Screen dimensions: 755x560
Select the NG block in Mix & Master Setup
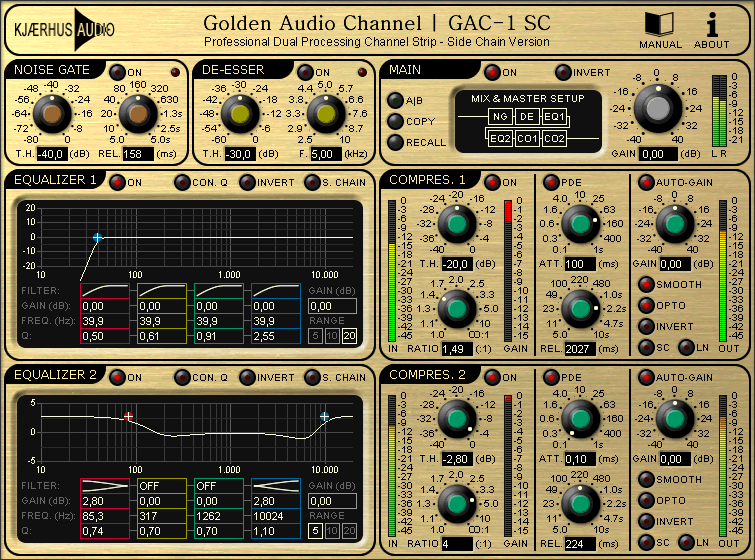(500, 117)
